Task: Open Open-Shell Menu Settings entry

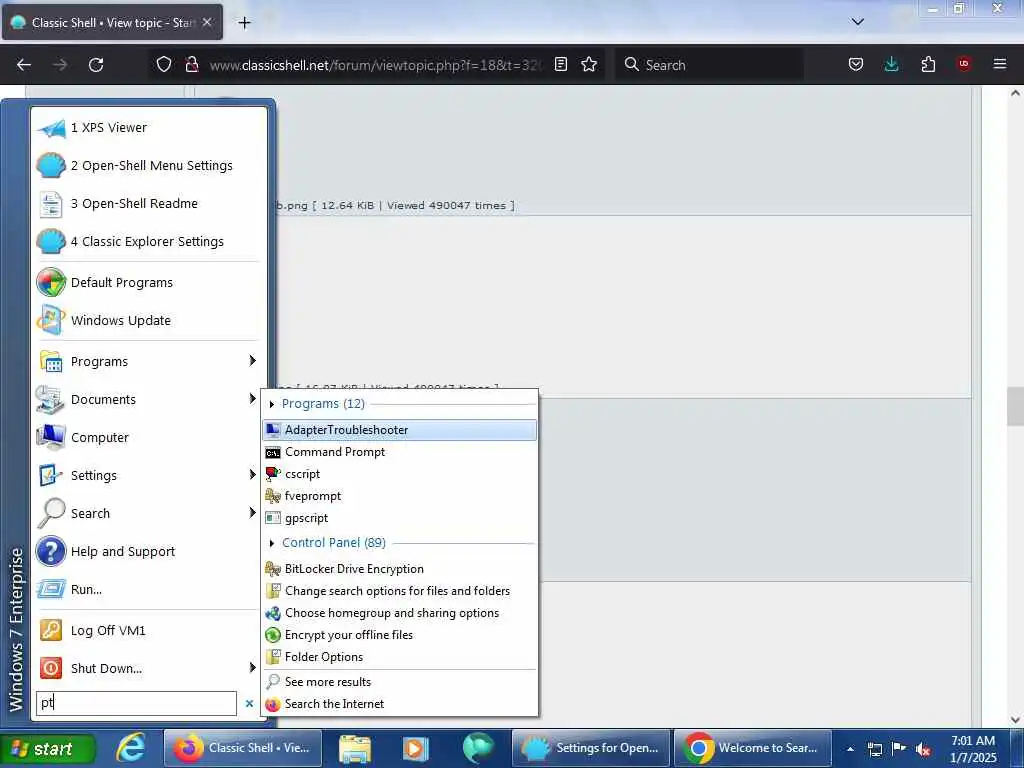Action: [x=149, y=166]
